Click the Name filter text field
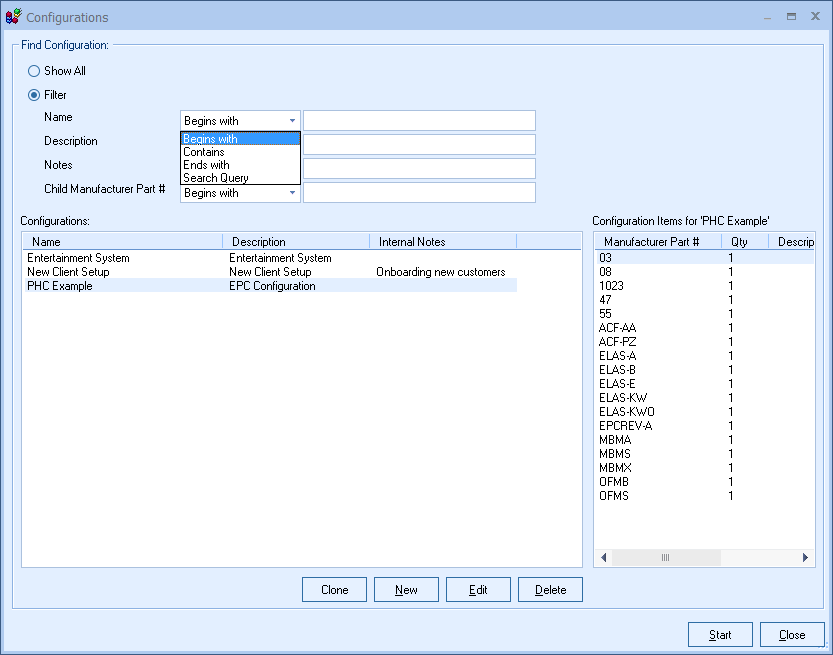 click(419, 121)
